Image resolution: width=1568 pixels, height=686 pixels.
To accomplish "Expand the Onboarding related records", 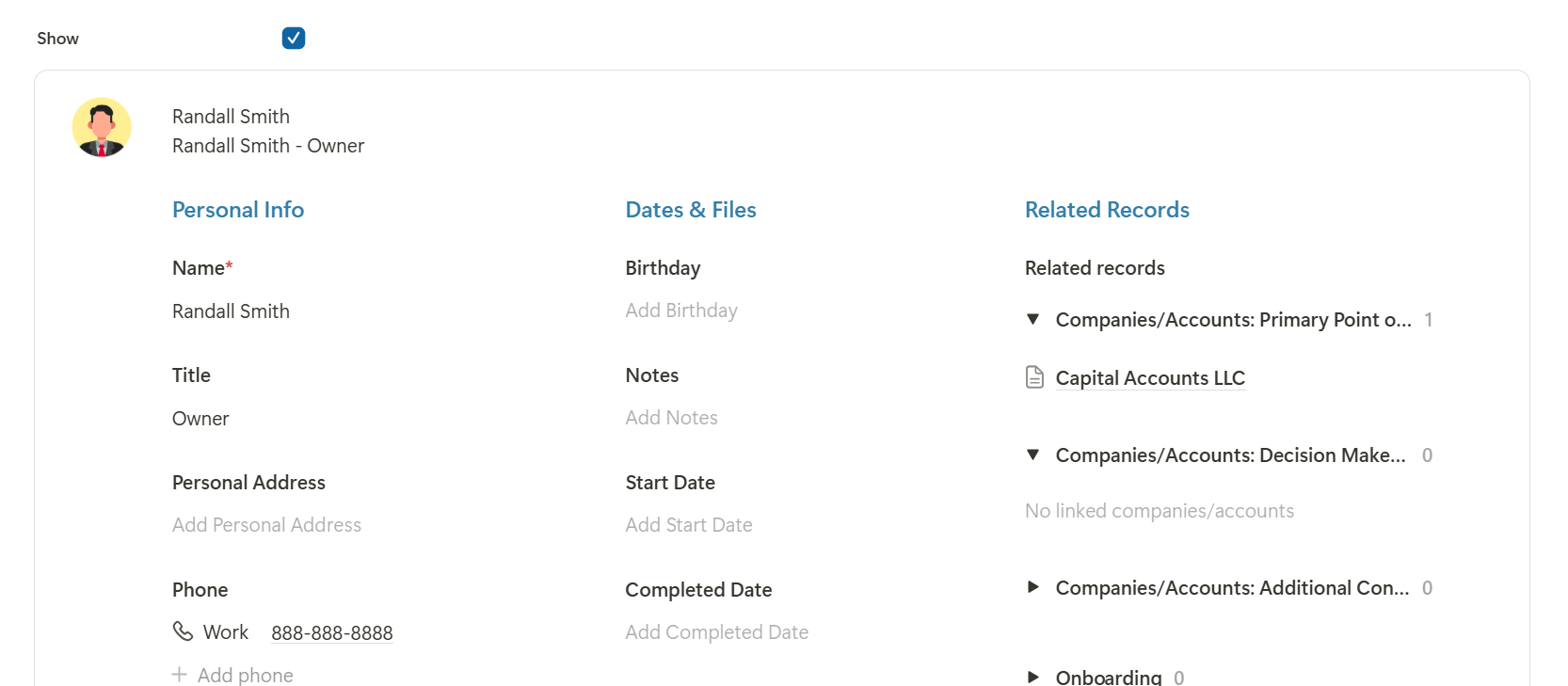I will tap(1033, 677).
